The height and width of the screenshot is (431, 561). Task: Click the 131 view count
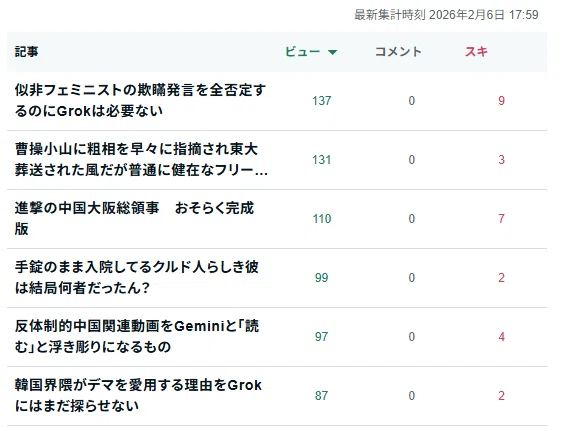point(322,160)
